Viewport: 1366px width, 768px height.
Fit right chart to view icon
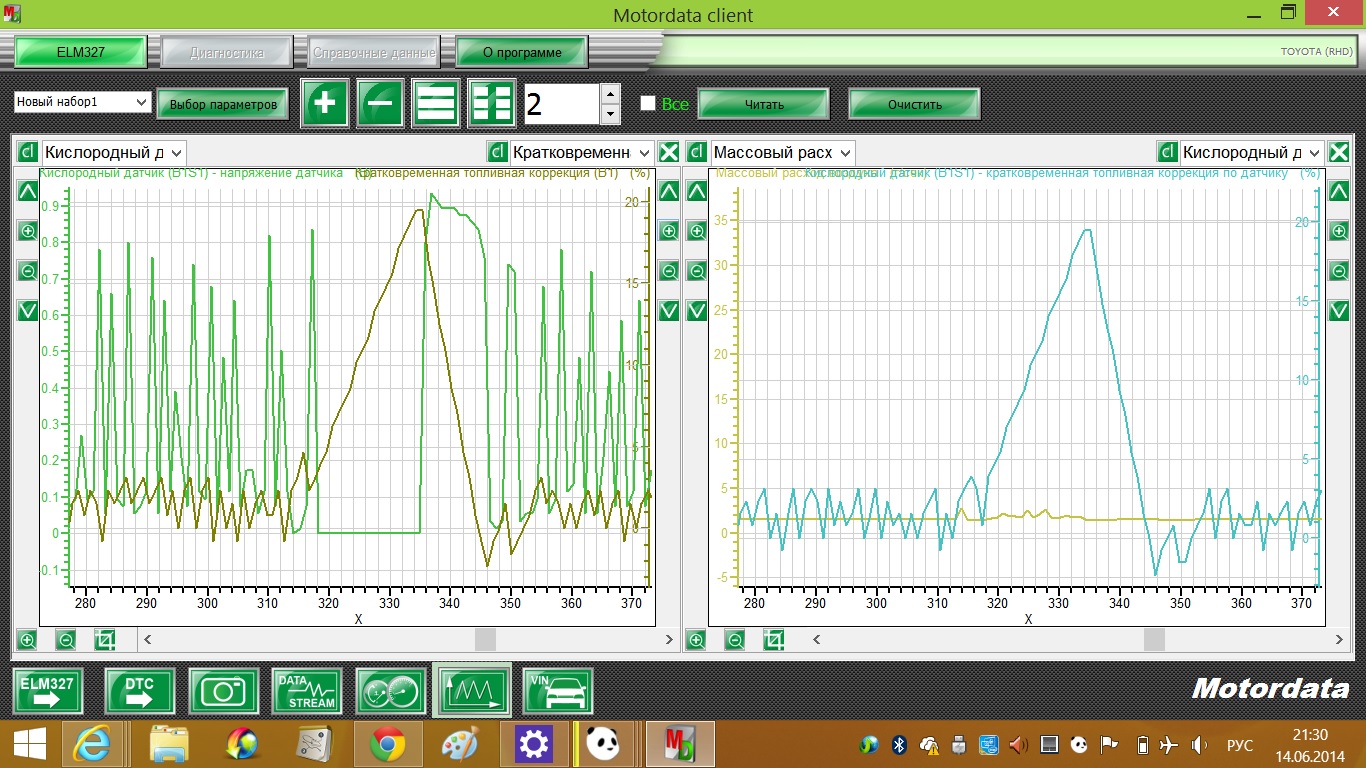774,639
